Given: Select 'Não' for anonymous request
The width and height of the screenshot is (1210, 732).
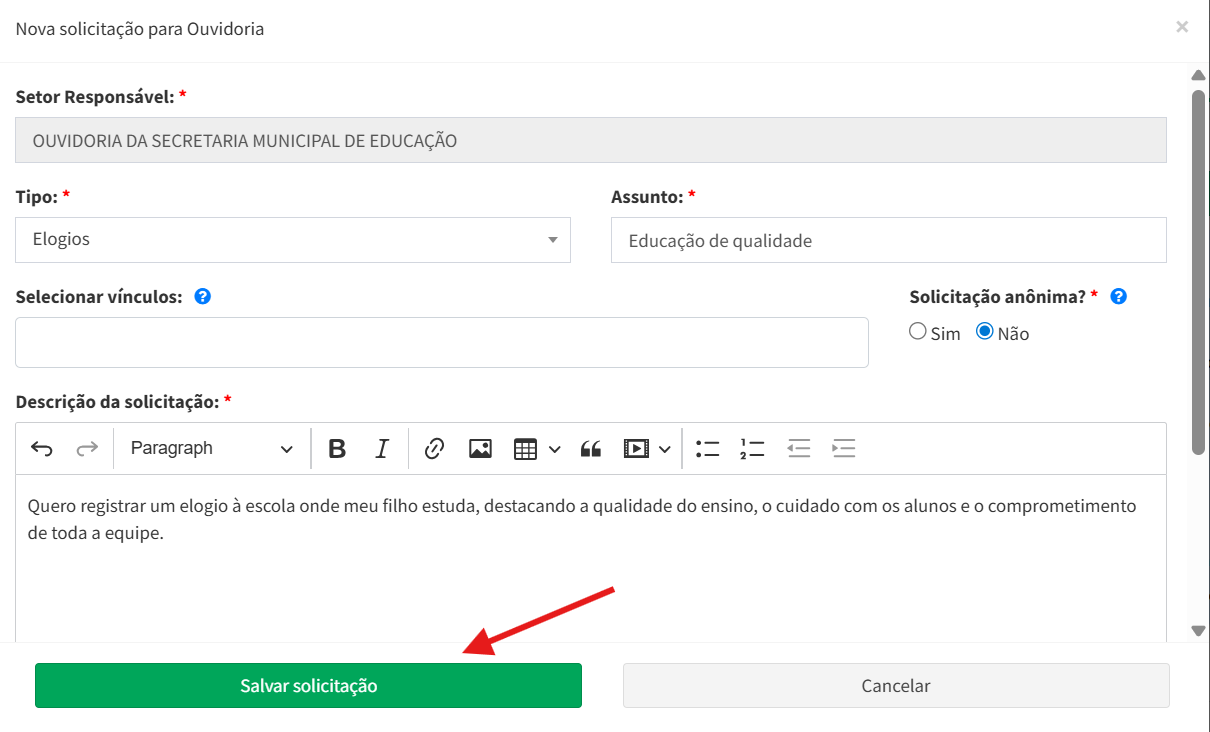Looking at the screenshot, I should pyautogui.click(x=985, y=332).
